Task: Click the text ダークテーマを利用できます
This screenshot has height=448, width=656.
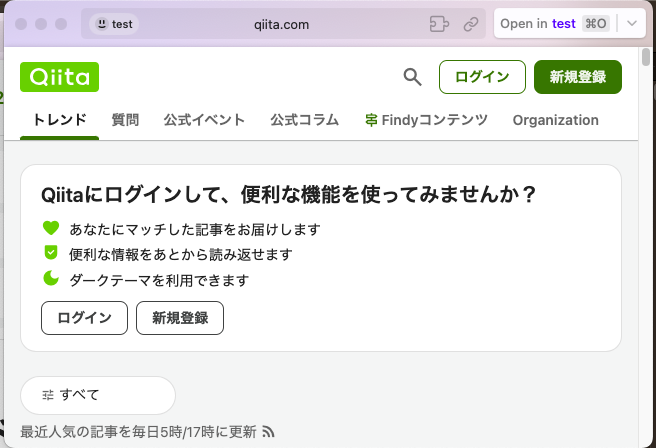Action: [159, 279]
